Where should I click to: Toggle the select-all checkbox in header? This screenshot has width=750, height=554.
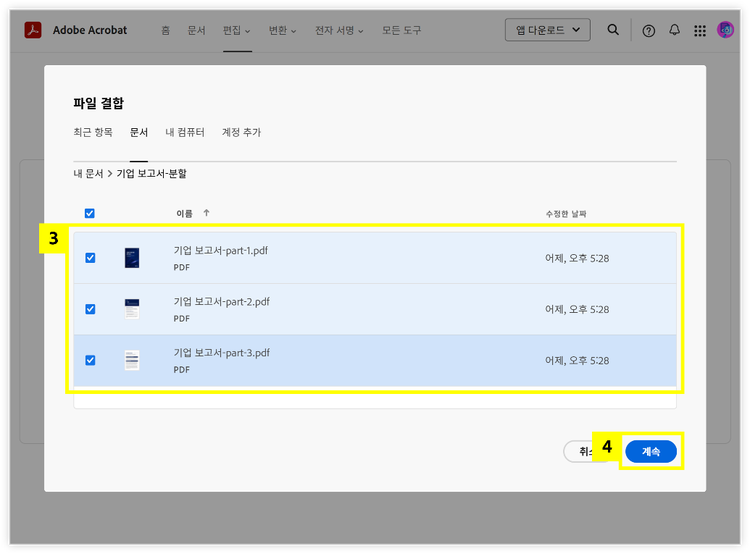pyautogui.click(x=89, y=213)
